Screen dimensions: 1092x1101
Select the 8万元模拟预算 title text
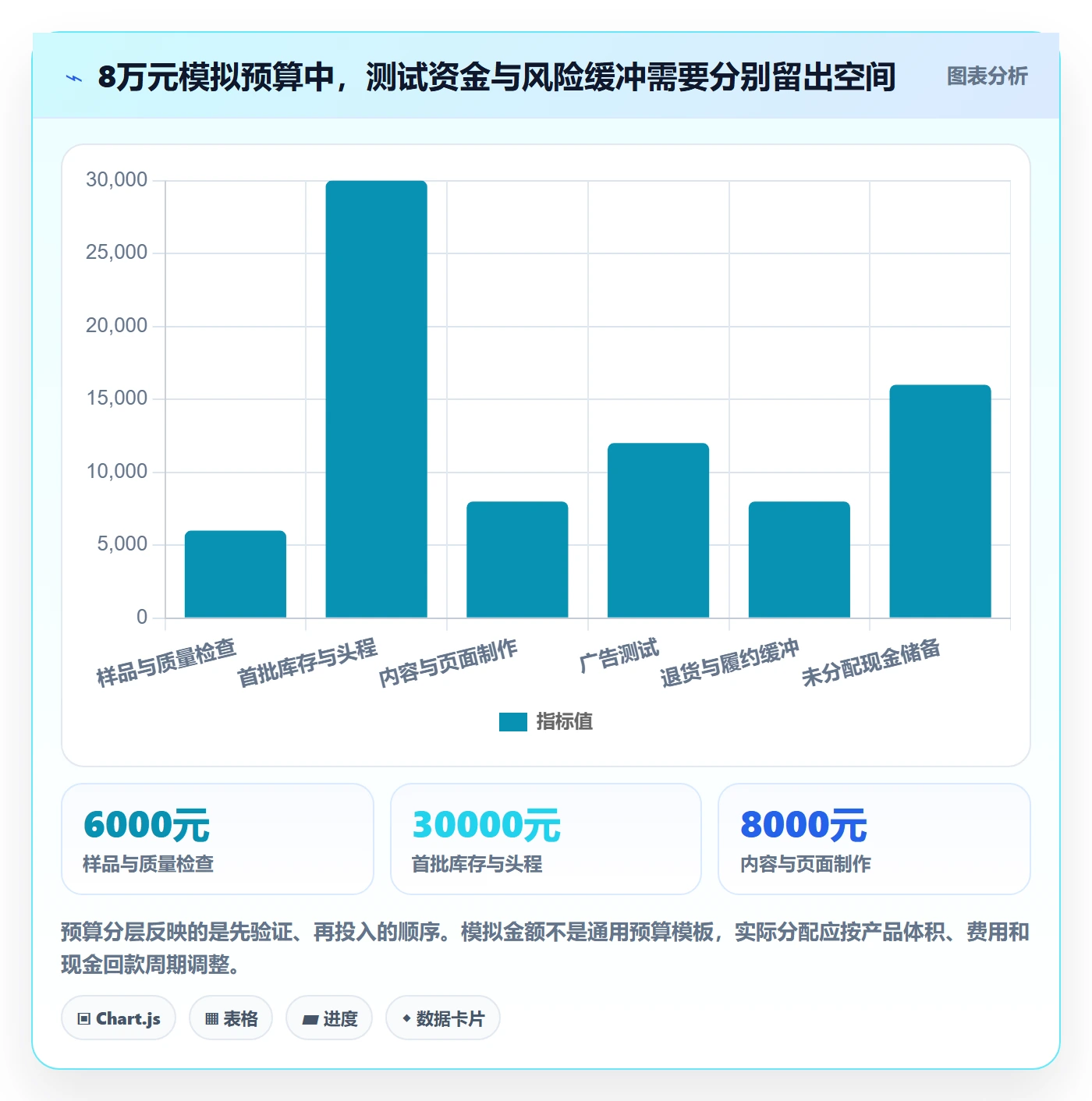pyautogui.click(x=496, y=77)
